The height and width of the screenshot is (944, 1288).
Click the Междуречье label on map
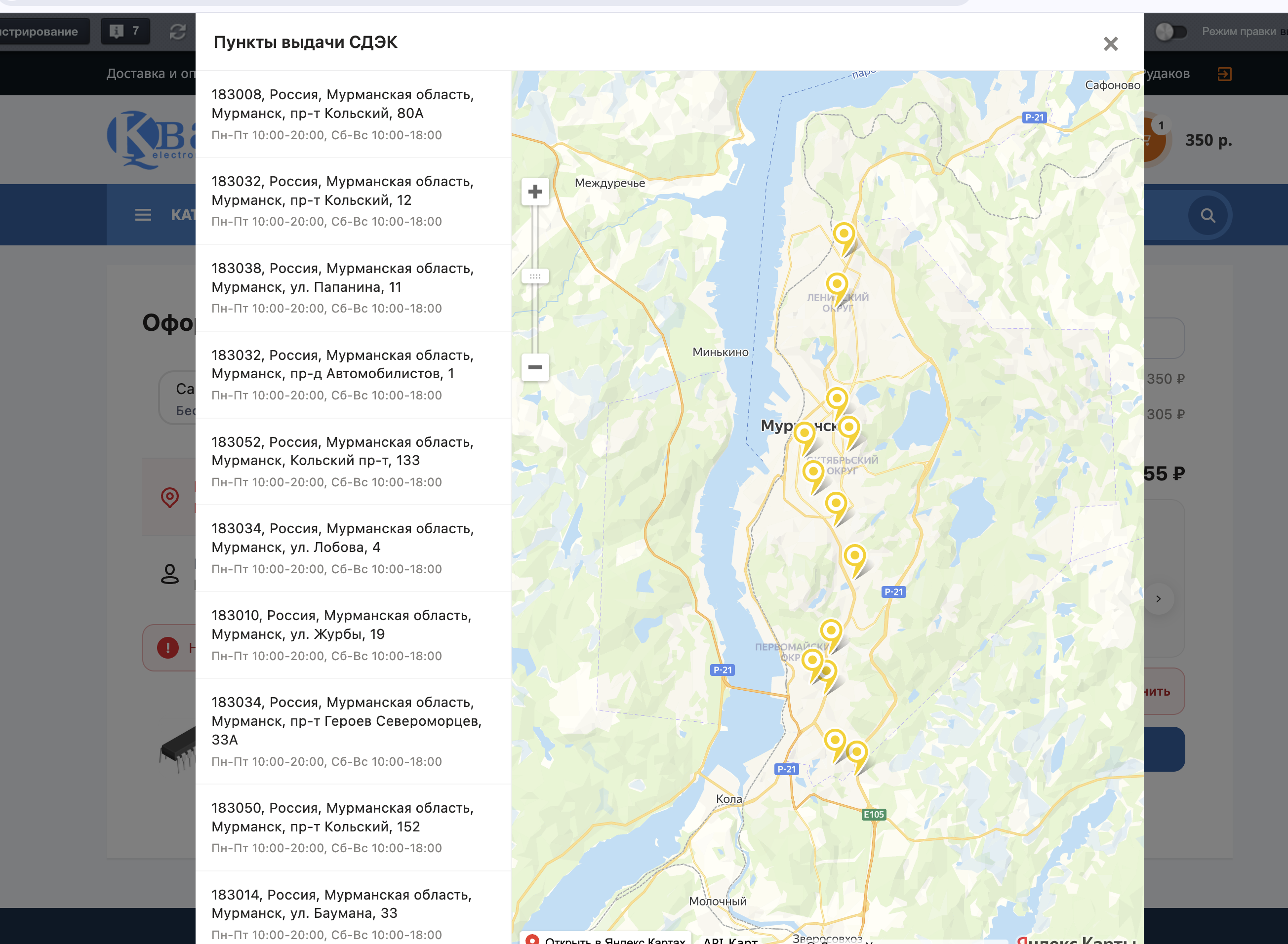610,183
